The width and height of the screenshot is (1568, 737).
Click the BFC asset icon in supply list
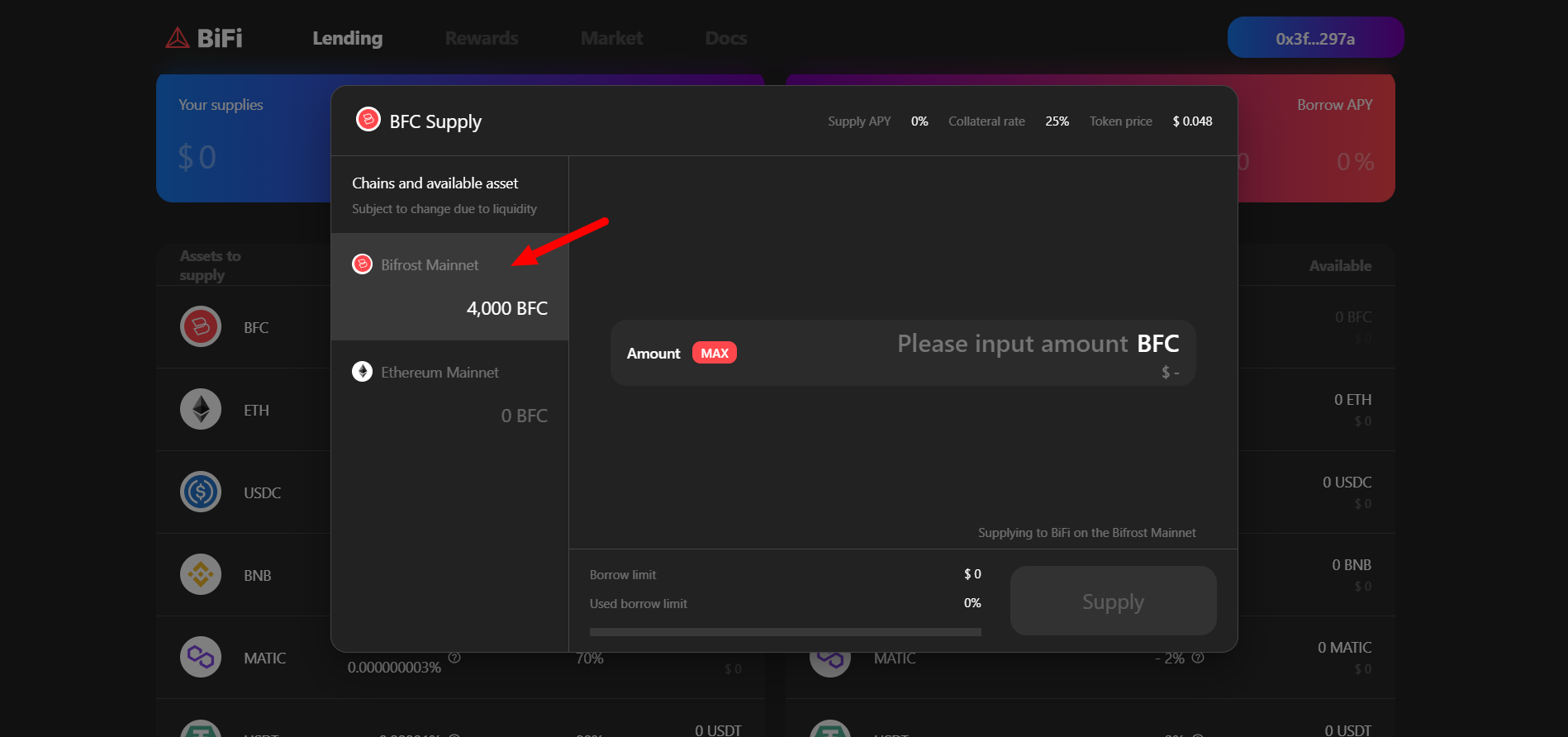pos(201,327)
